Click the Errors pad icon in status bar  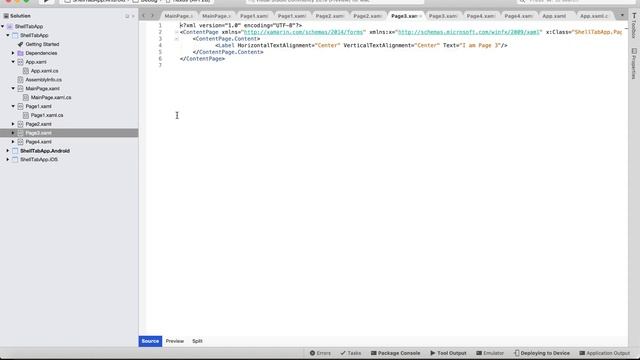pos(312,353)
